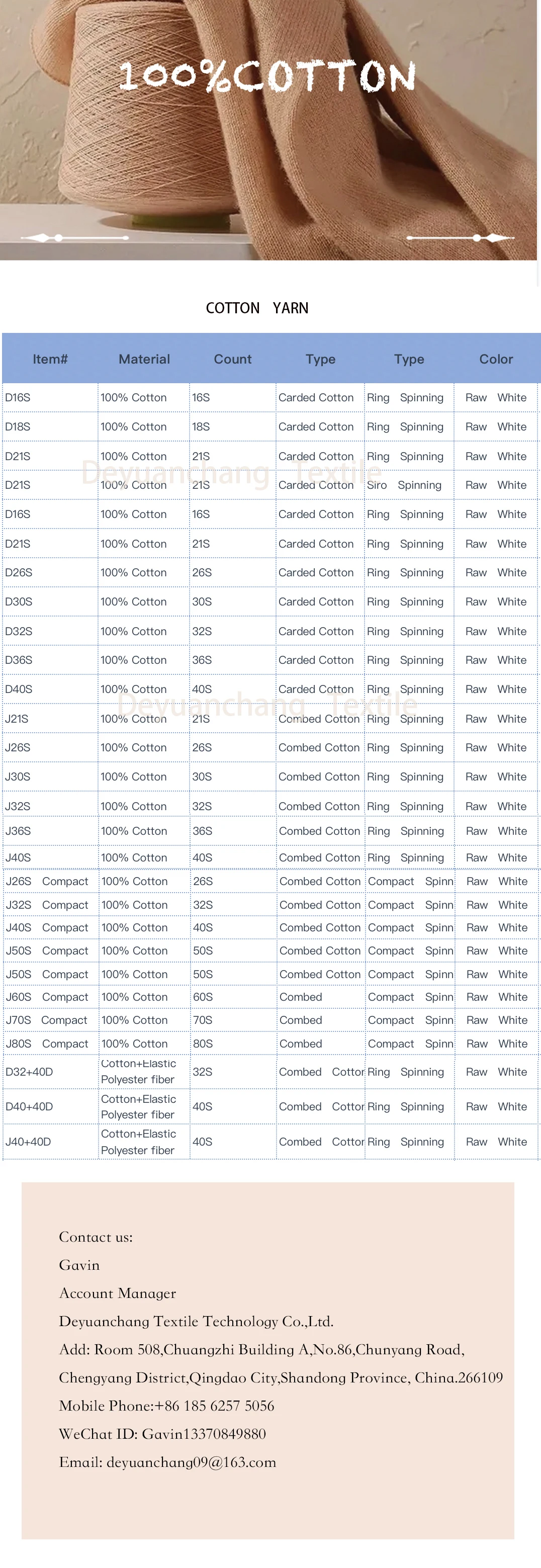Click the Item# column header
The width and height of the screenshot is (541, 1568).
tap(50, 359)
